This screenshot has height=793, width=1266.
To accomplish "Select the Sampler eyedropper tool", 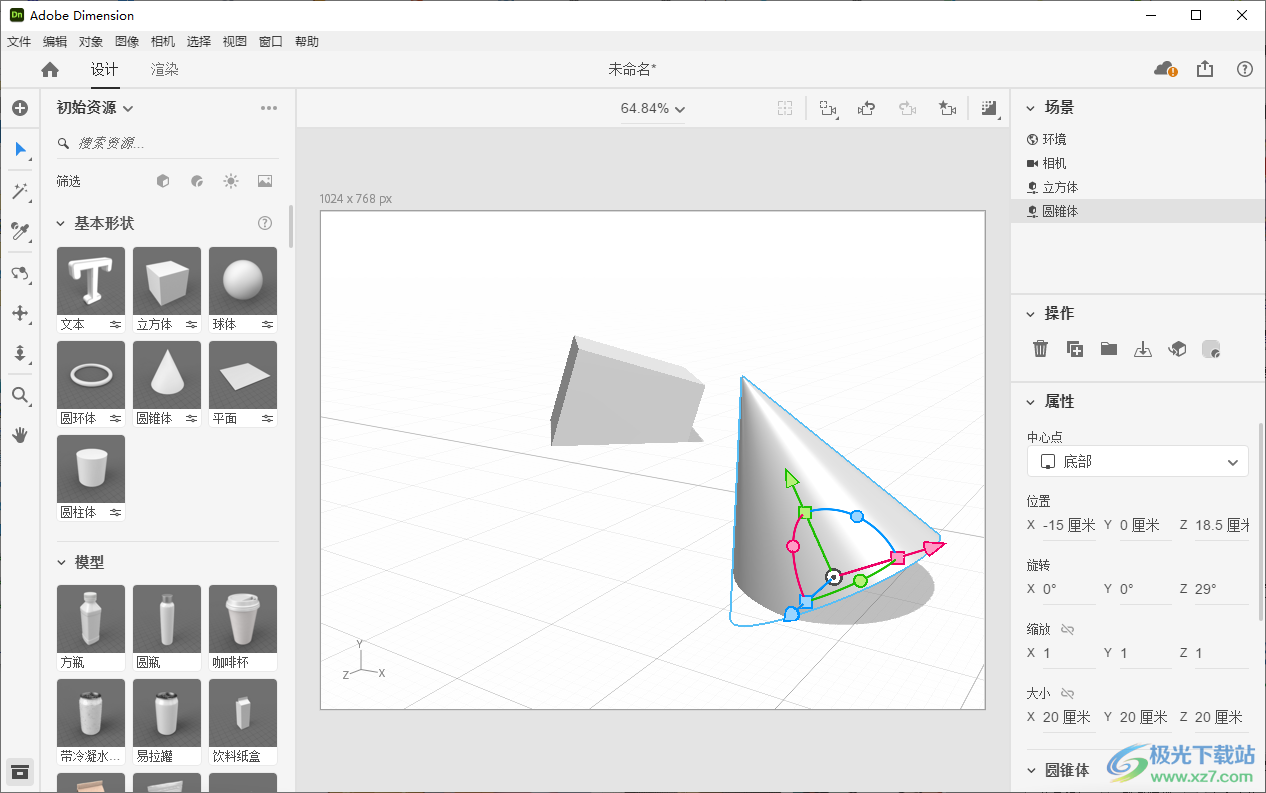I will 20,232.
